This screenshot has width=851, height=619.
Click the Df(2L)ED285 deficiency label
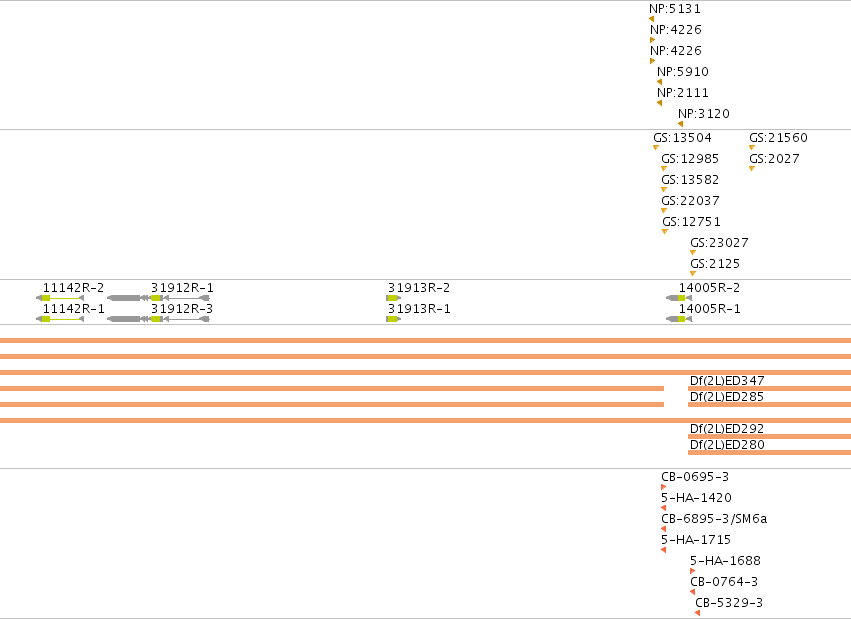point(727,397)
